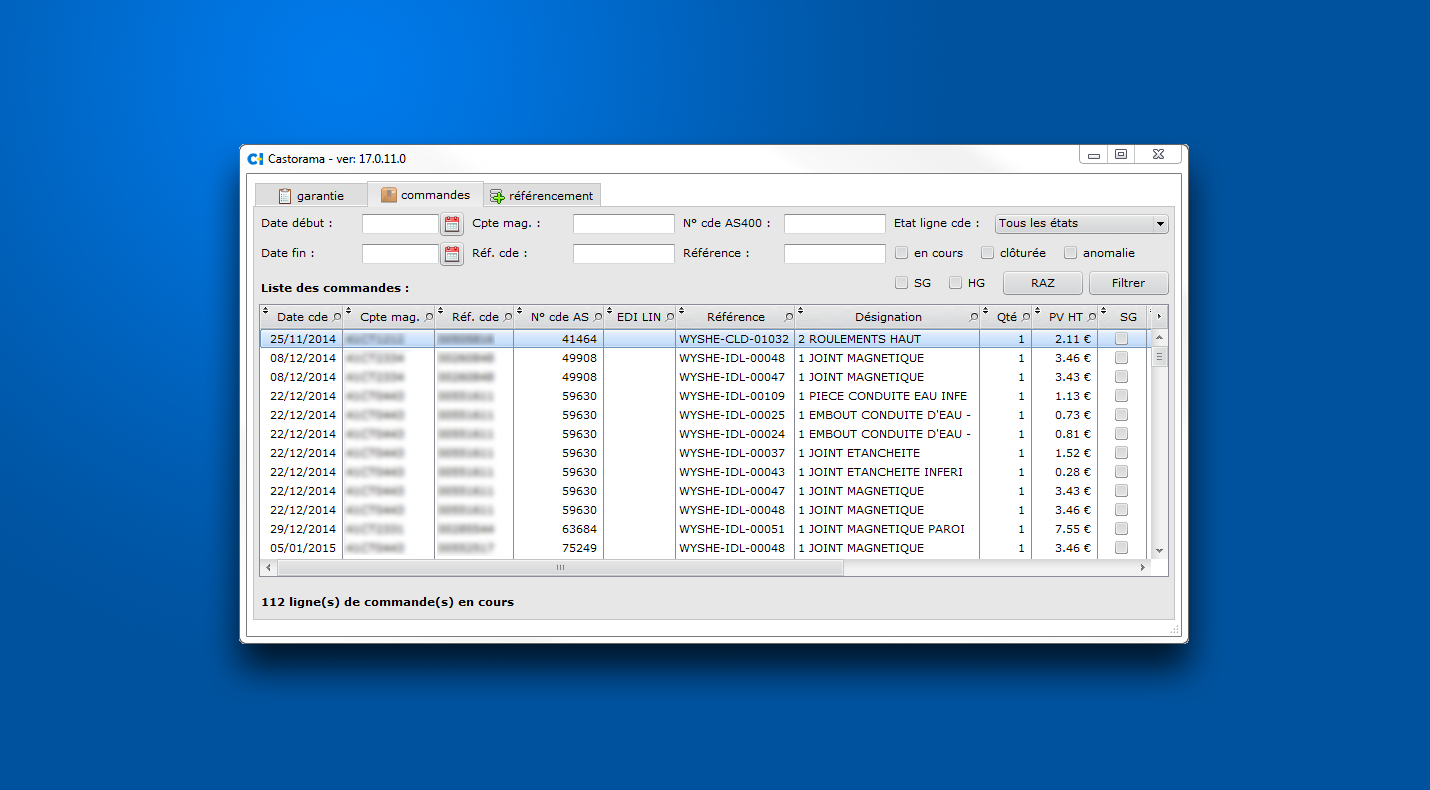
Task: Click the search magnifier in Qté column header
Action: coord(1025,317)
